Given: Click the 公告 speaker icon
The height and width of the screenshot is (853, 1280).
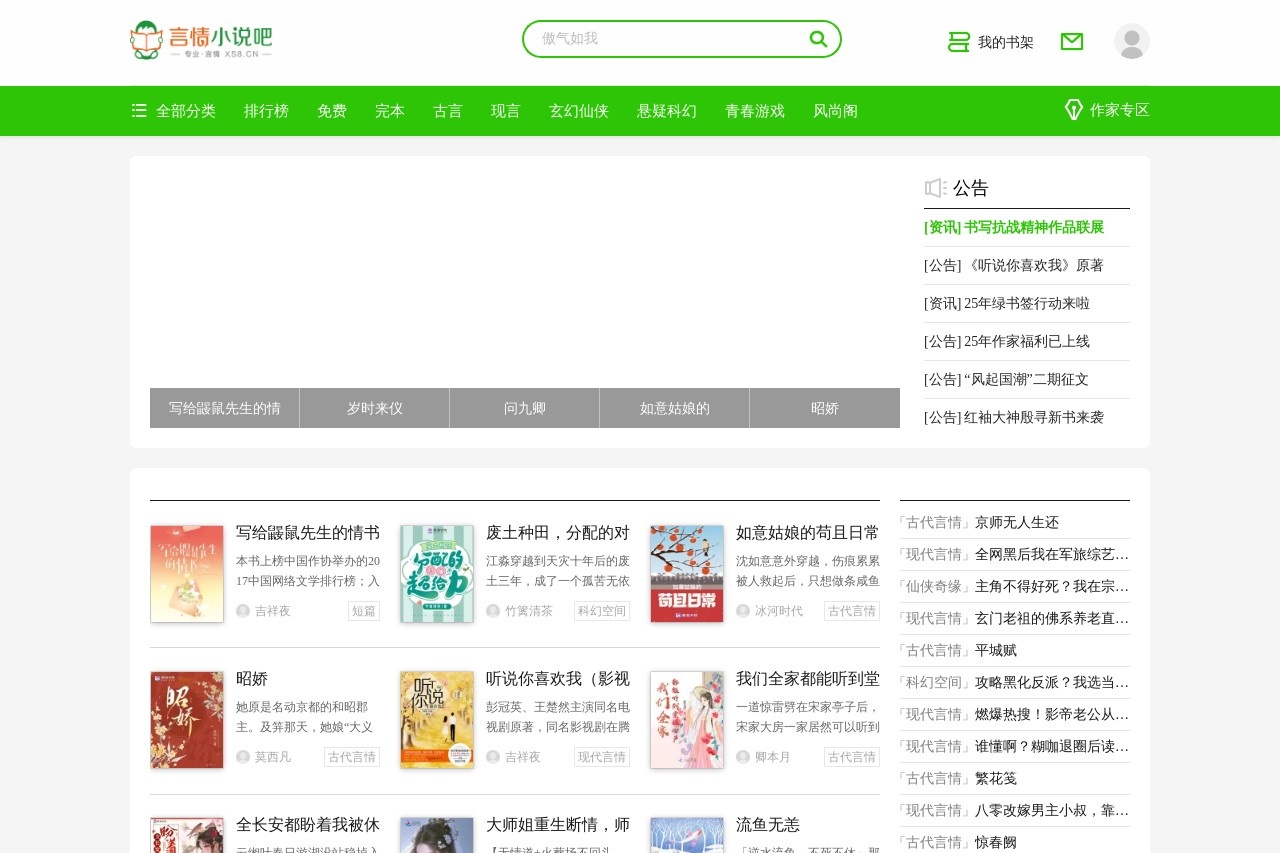Looking at the screenshot, I should pos(936,188).
